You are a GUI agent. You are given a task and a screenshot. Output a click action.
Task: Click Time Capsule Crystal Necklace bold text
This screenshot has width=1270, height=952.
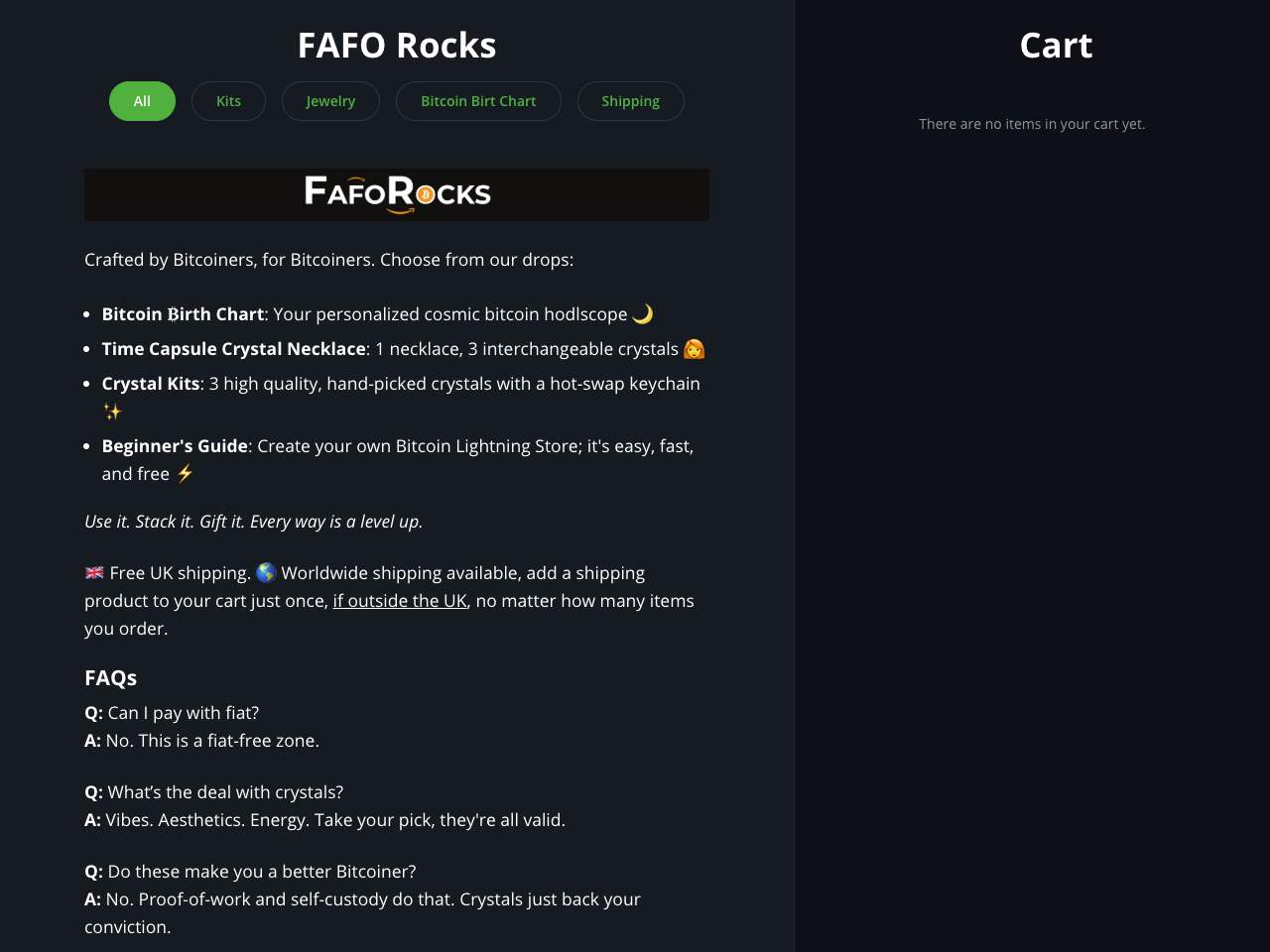[234, 349]
